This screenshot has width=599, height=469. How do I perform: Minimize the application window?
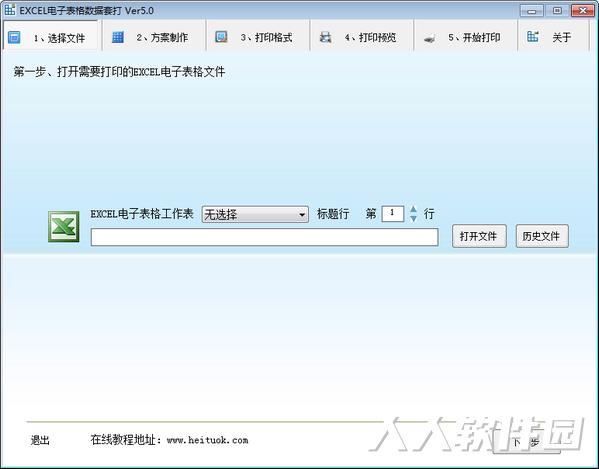pos(532,11)
